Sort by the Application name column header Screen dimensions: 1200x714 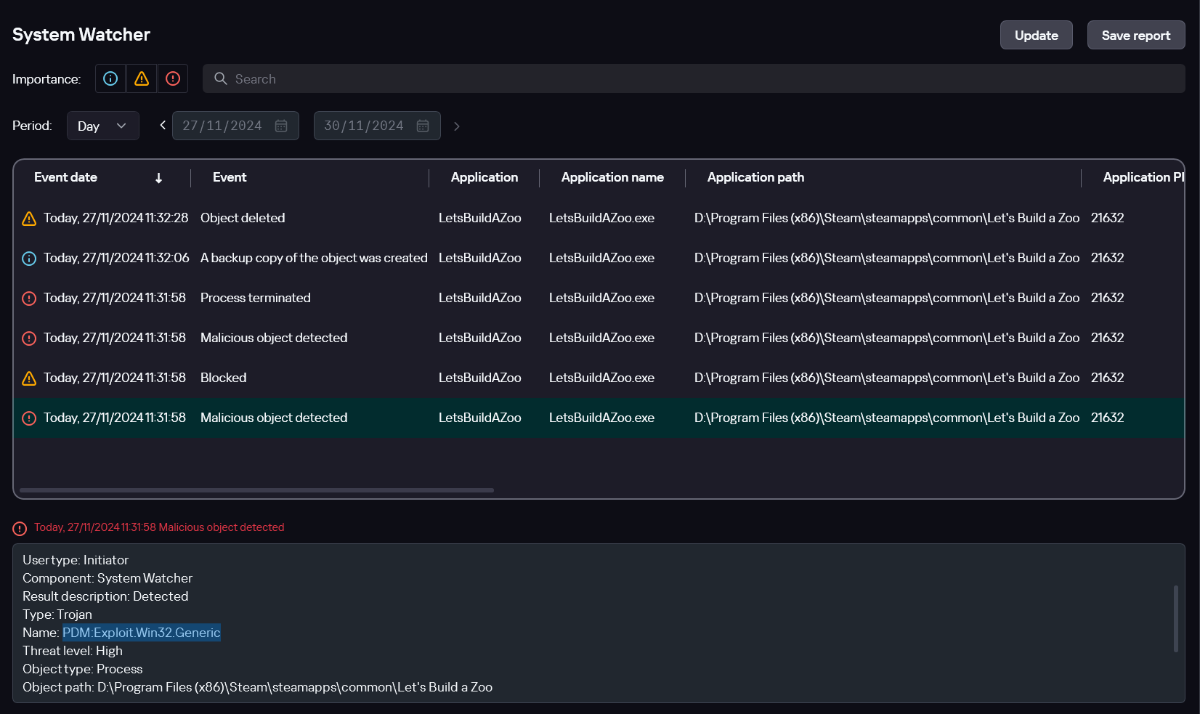pyautogui.click(x=612, y=178)
